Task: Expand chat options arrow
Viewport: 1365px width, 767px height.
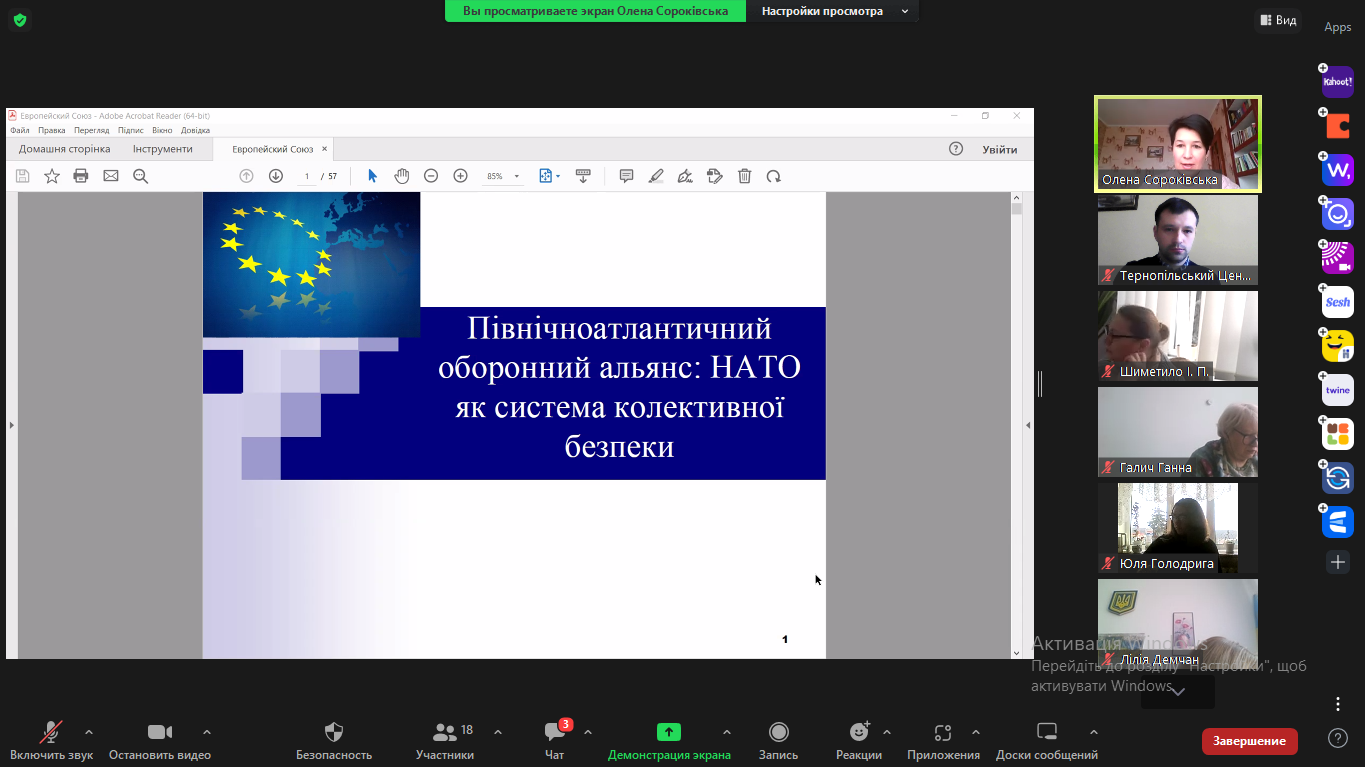Action: [x=588, y=731]
